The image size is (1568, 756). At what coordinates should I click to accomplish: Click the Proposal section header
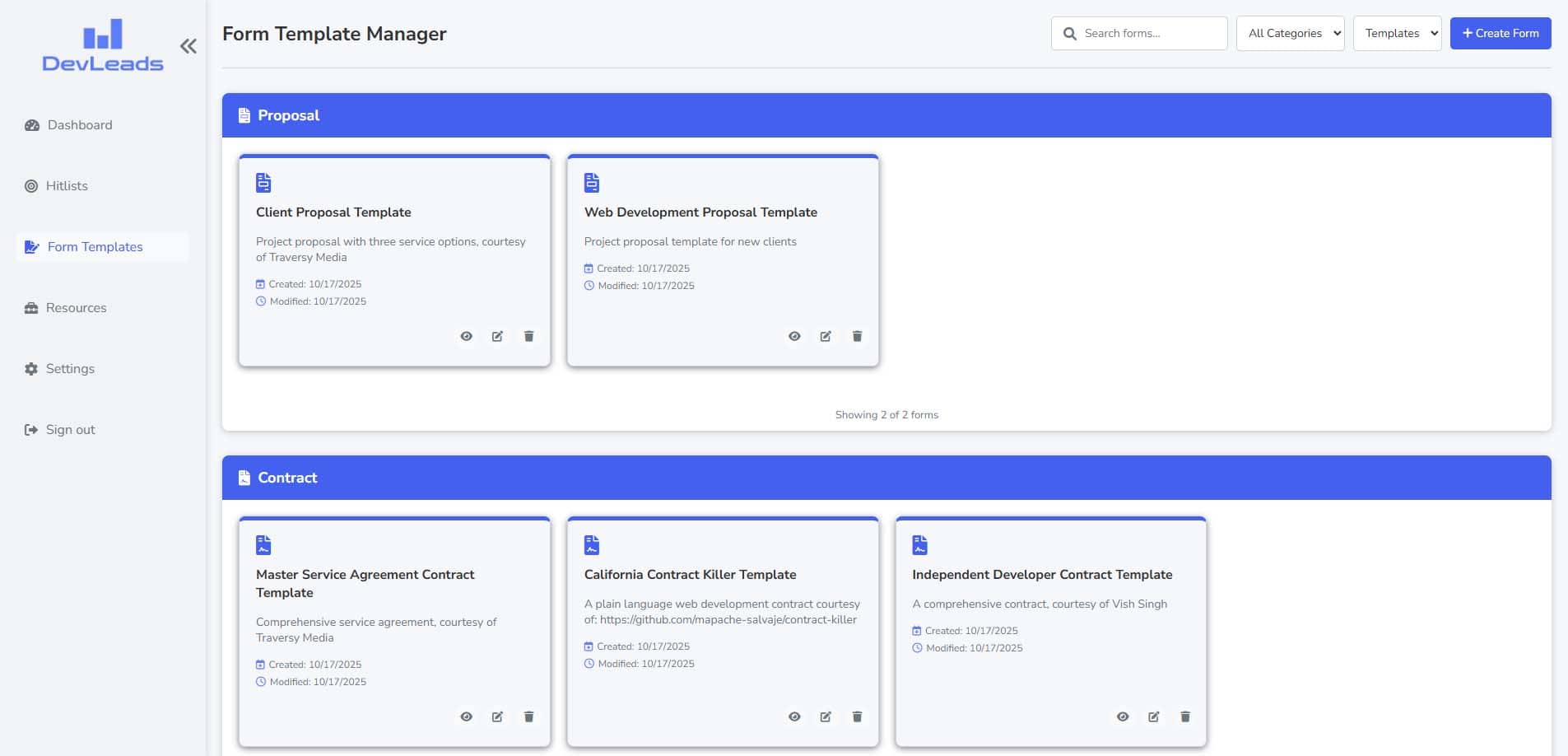coord(886,115)
